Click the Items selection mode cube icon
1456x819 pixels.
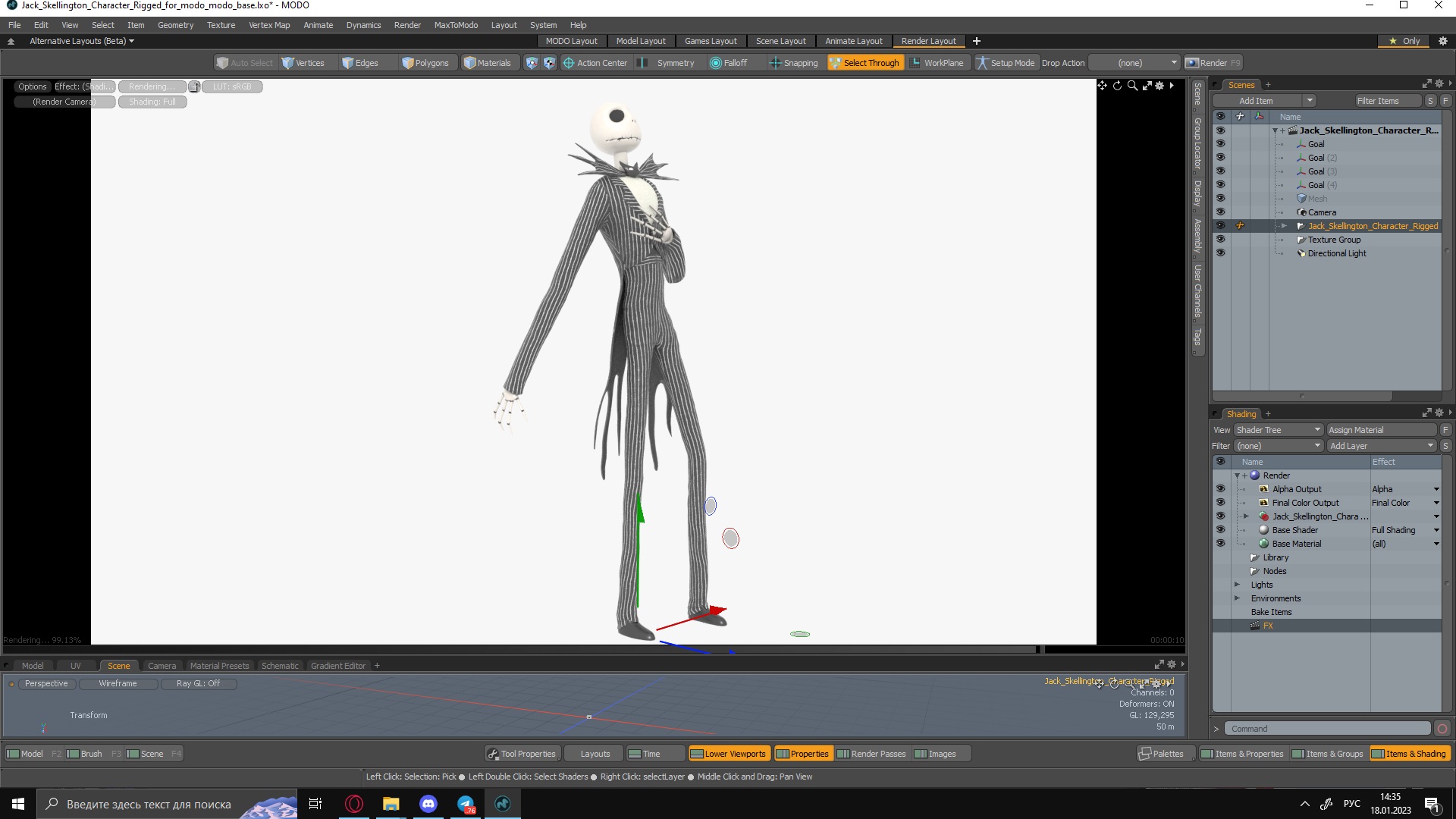pyautogui.click(x=532, y=63)
